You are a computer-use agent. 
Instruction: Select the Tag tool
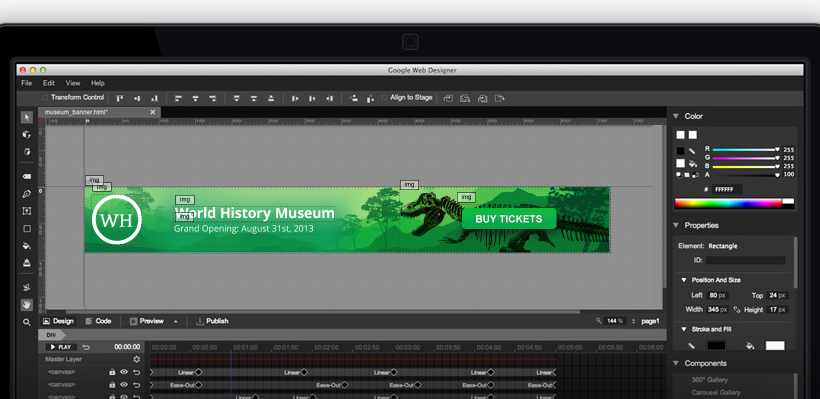pos(27,177)
